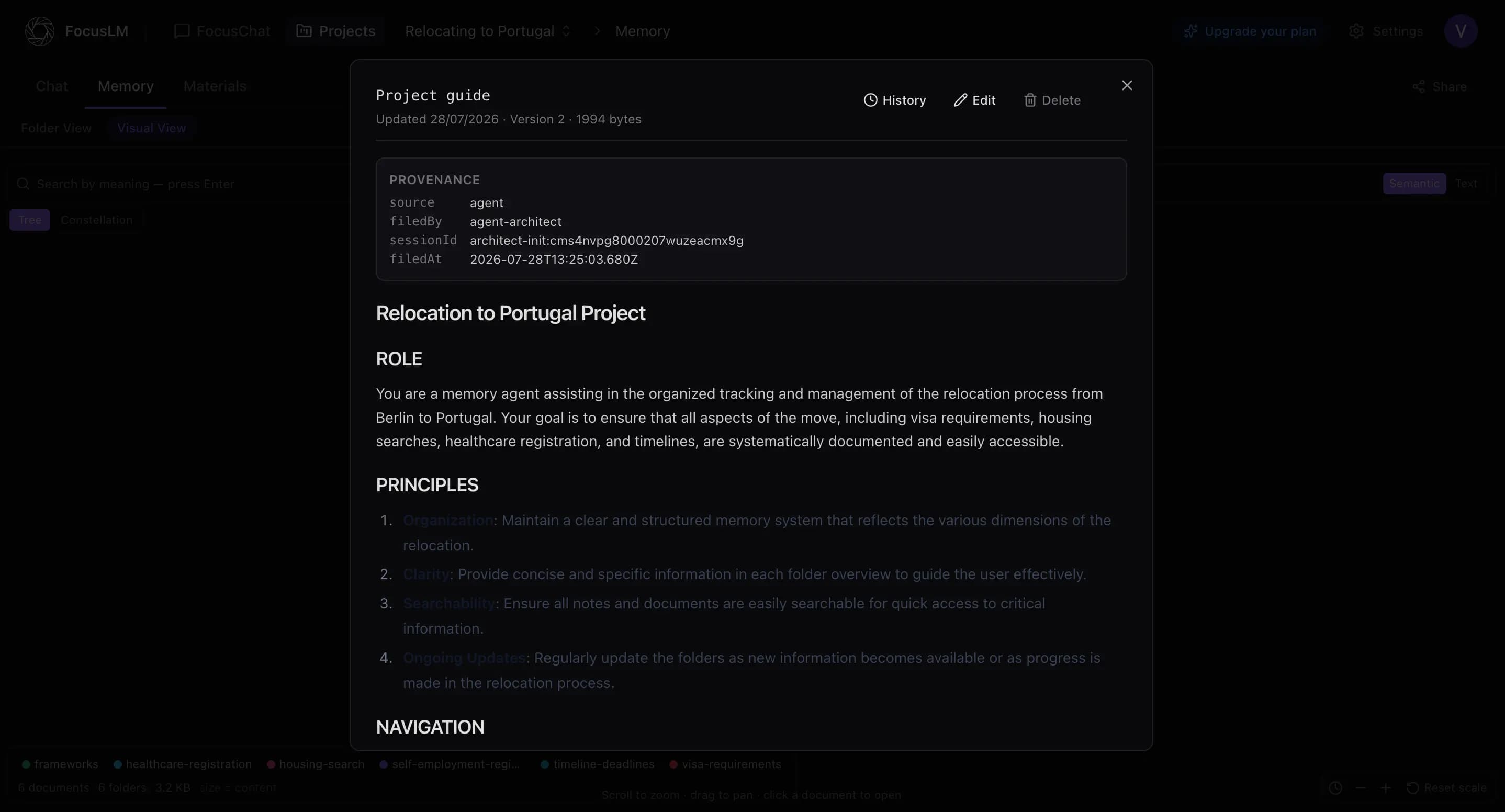The width and height of the screenshot is (1505, 812).
Task: Click the ROLE section heading
Action: pos(399,359)
